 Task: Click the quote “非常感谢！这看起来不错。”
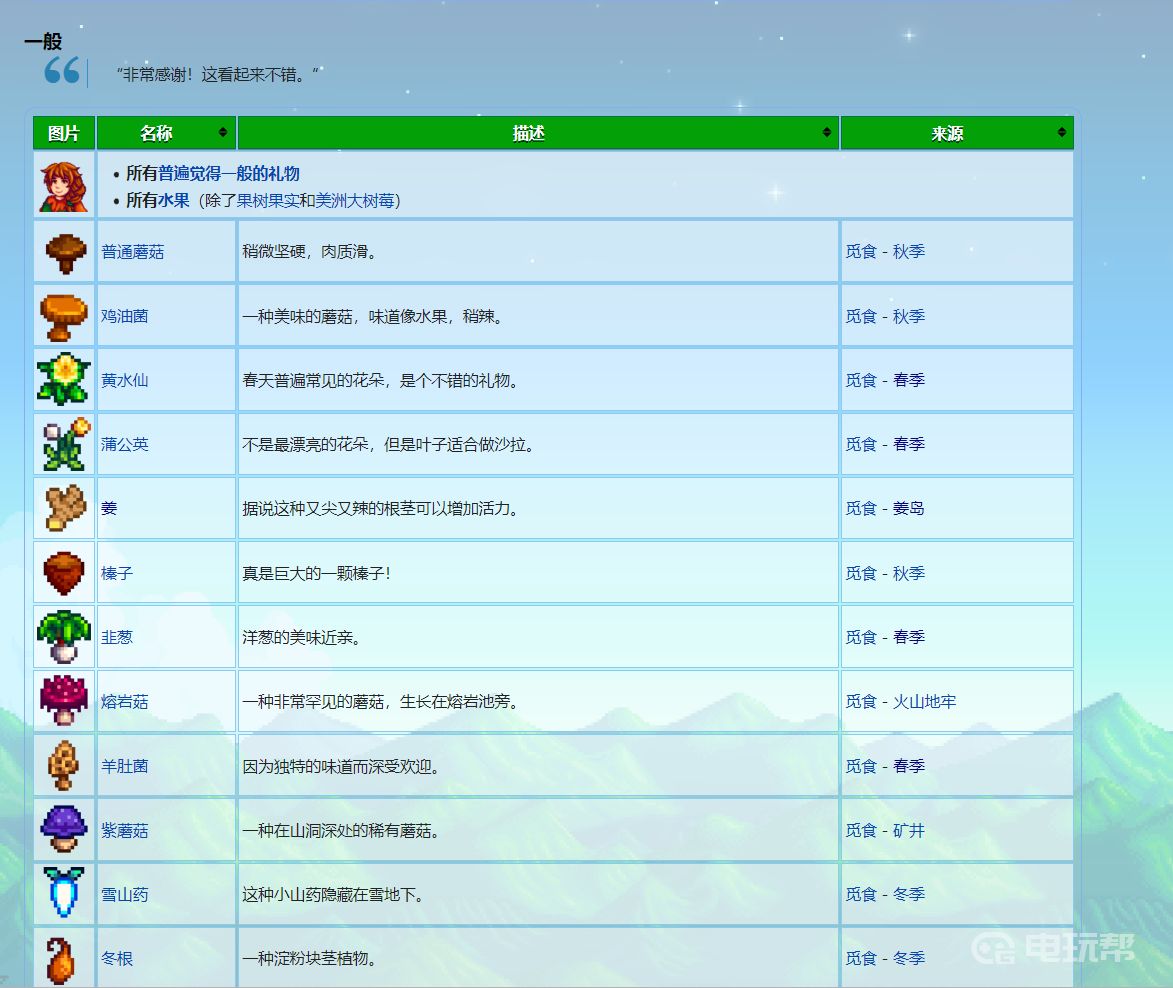(x=218, y=74)
